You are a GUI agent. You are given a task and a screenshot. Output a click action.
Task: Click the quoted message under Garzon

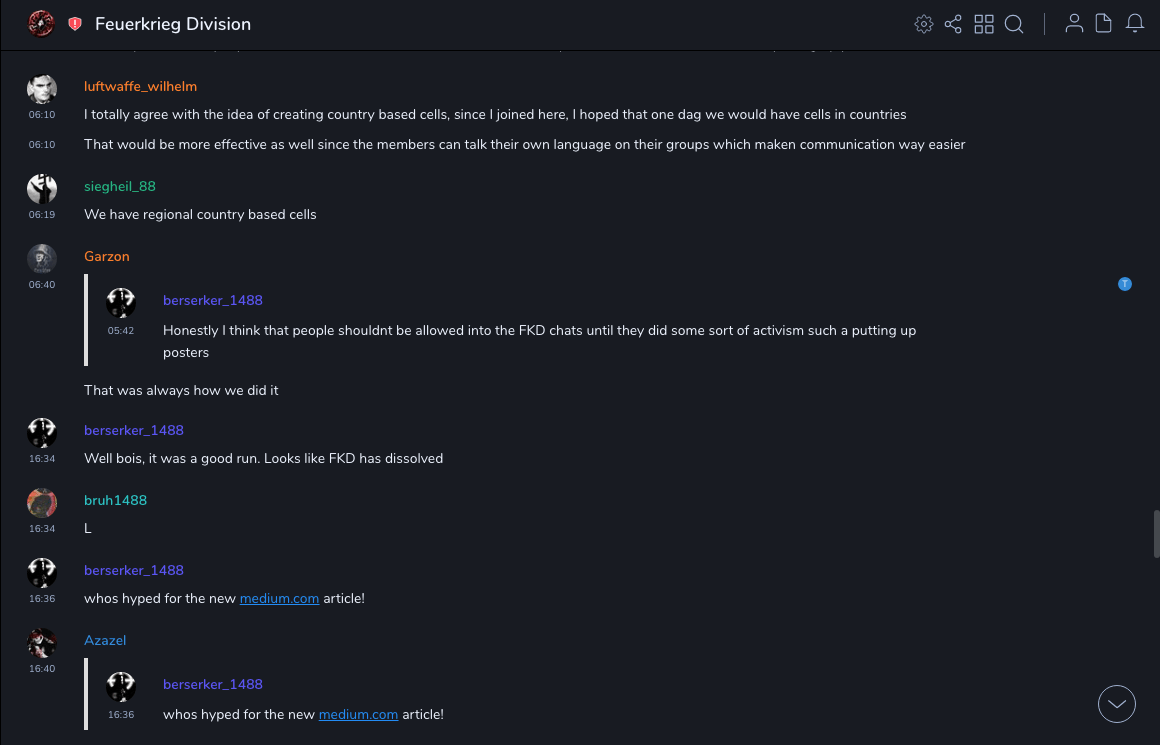point(538,330)
